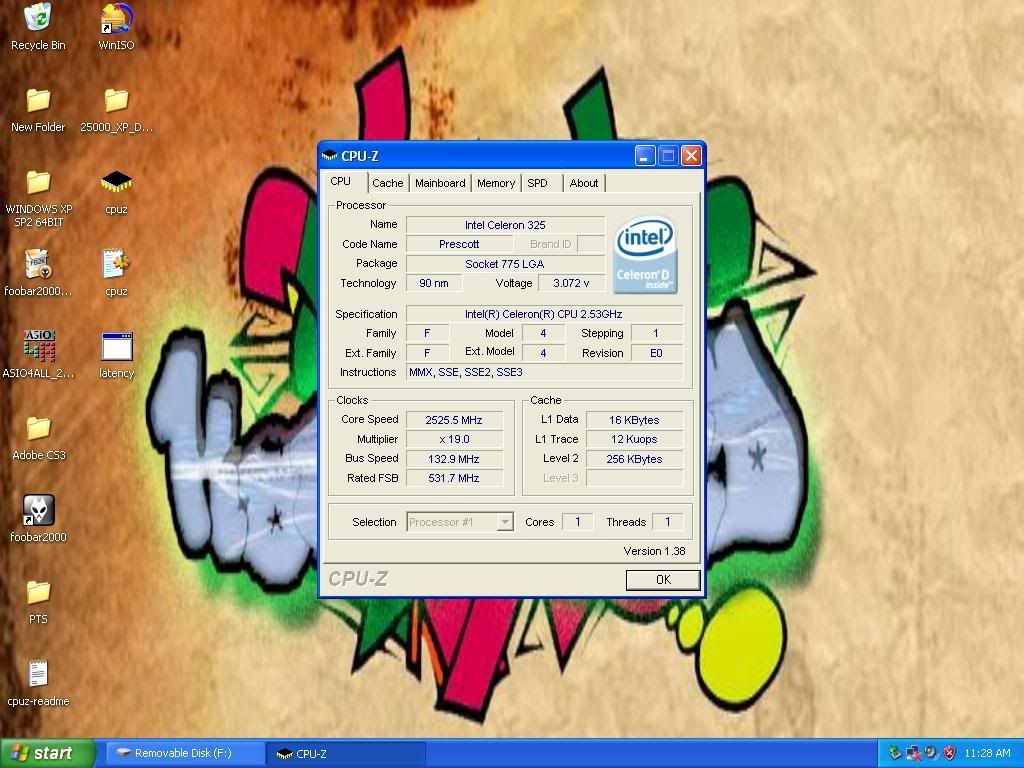Click the Stepping value "1"
The height and width of the screenshot is (768, 1024).
click(x=656, y=334)
